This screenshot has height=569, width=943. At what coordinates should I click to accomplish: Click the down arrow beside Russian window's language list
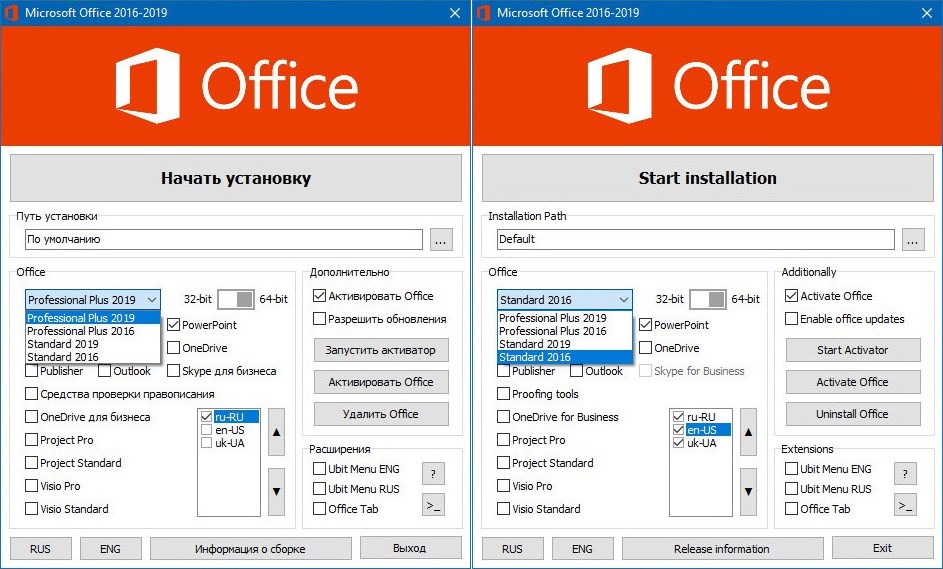click(x=277, y=491)
